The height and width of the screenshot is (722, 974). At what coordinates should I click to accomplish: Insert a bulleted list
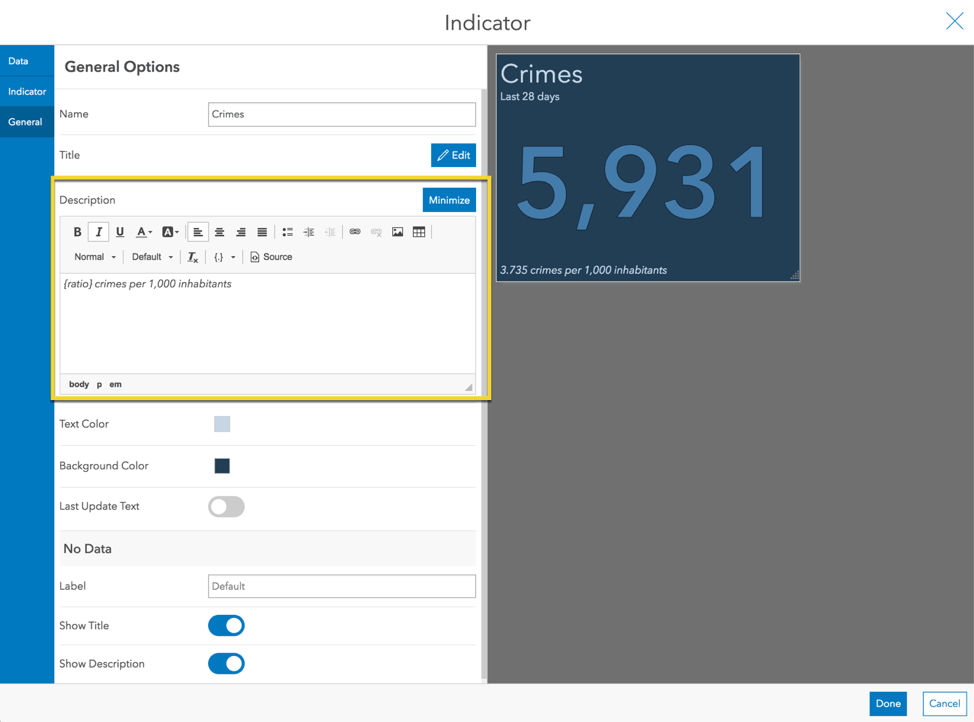(287, 232)
